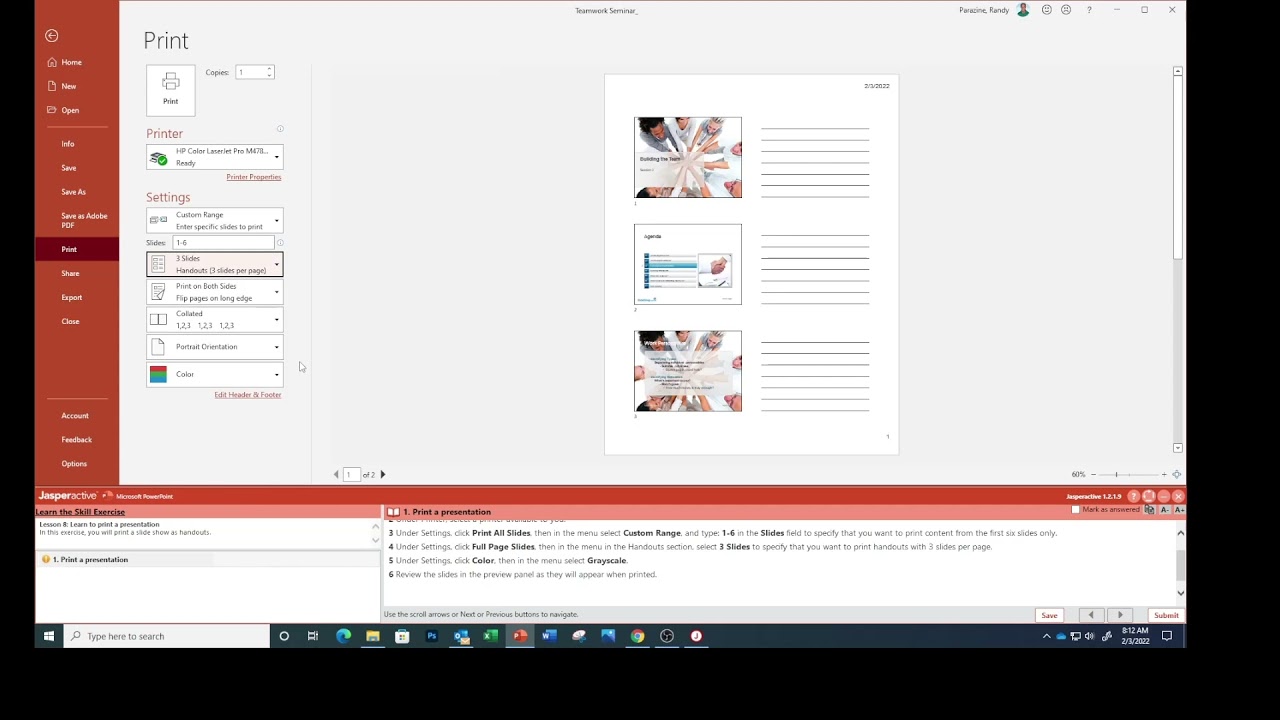Click the zoom to page fit icon
This screenshot has width=1280, height=720.
pyautogui.click(x=1177, y=475)
